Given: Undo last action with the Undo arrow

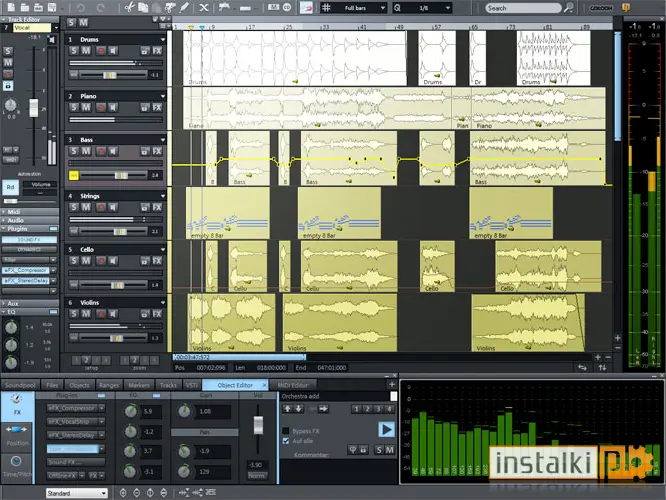Looking at the screenshot, I should point(81,8).
